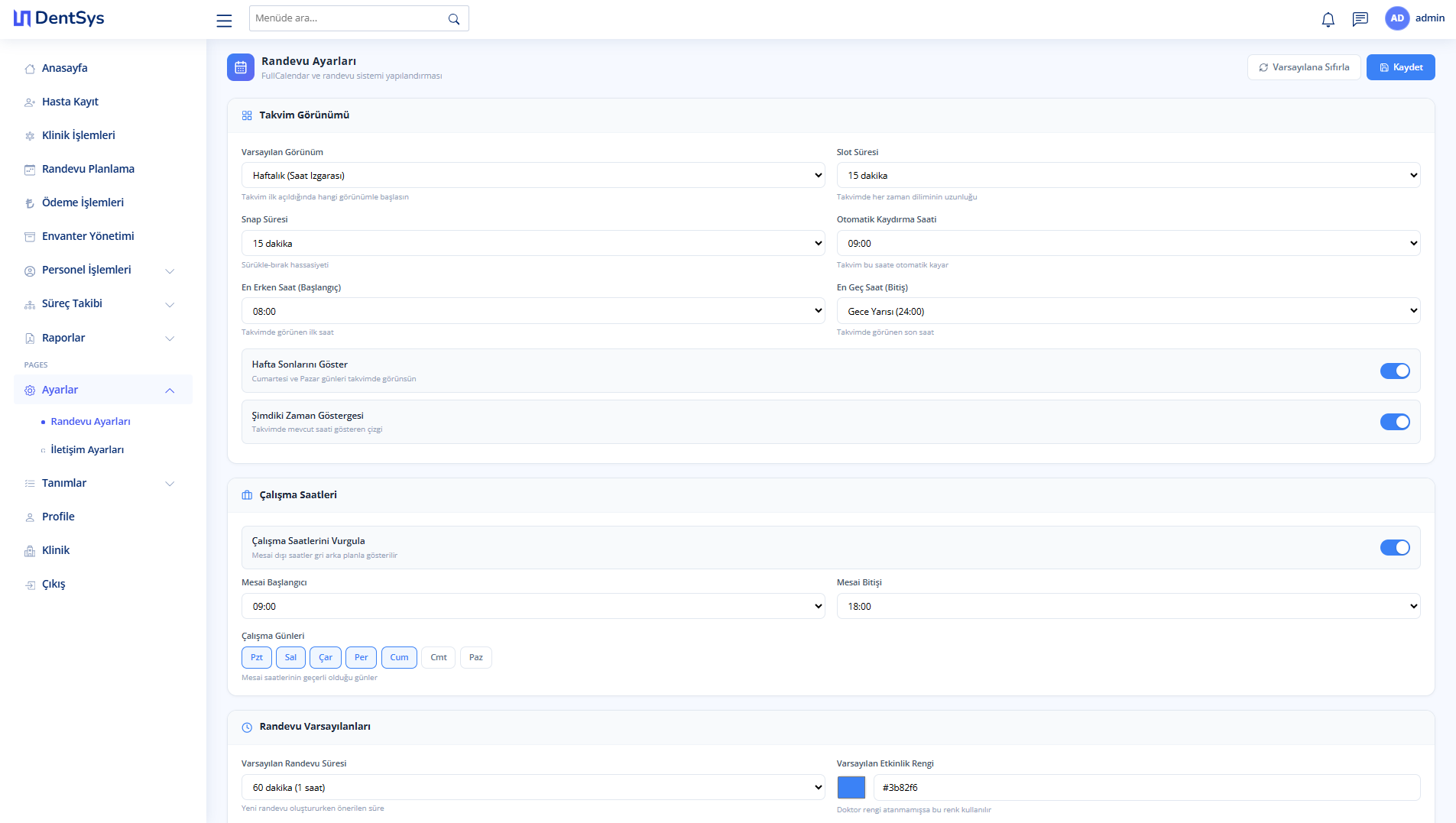Click the Süreç Takibi hierarchy icon
This screenshot has height=823, width=1456.
[30, 304]
